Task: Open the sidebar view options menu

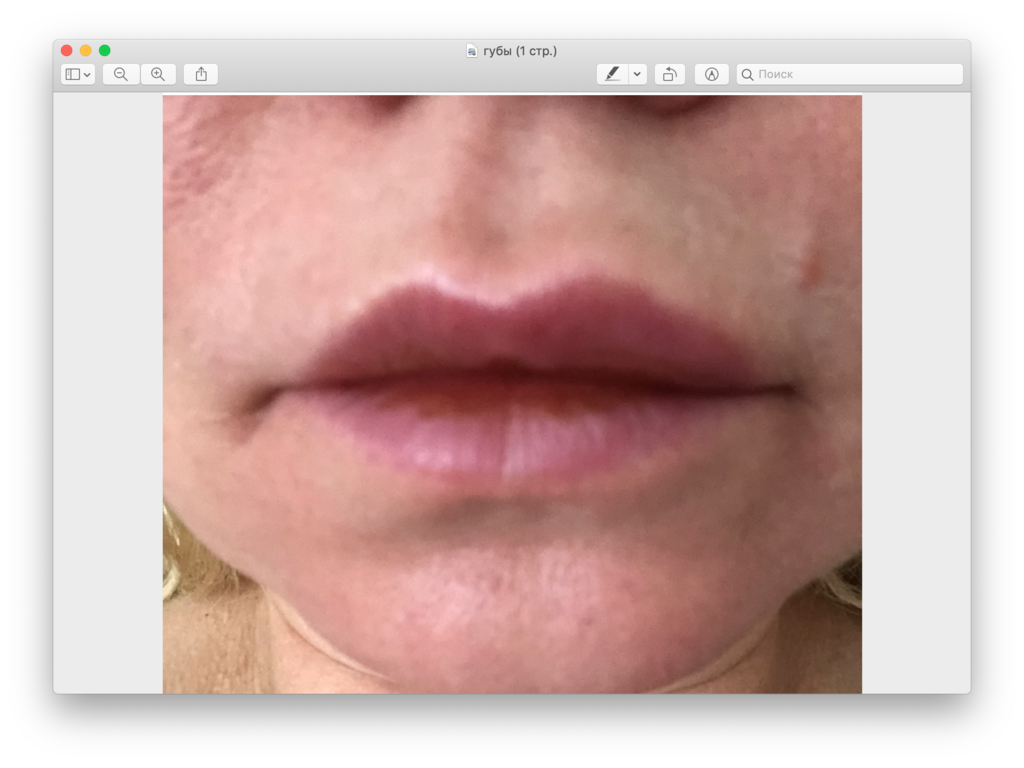Action: [x=78, y=74]
